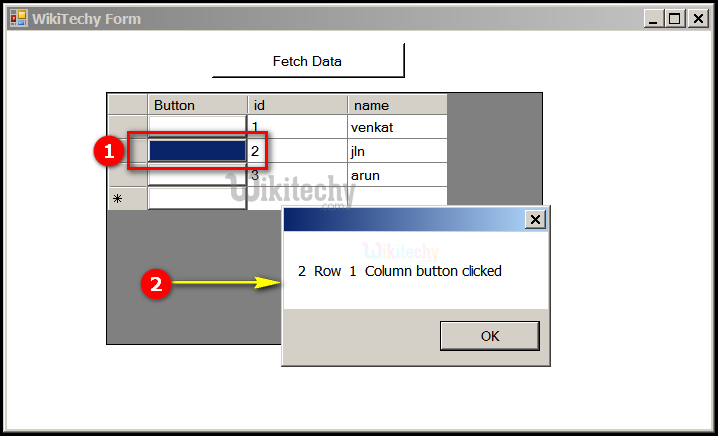718x436 pixels.
Task: Click the Fetch Data button
Action: coord(308,61)
